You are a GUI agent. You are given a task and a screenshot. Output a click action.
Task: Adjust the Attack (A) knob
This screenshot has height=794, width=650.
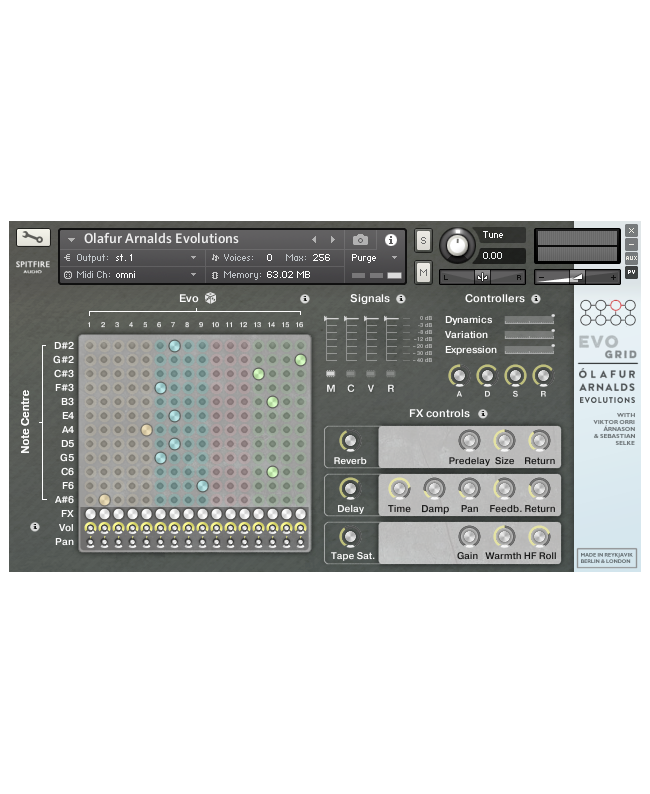click(x=459, y=376)
